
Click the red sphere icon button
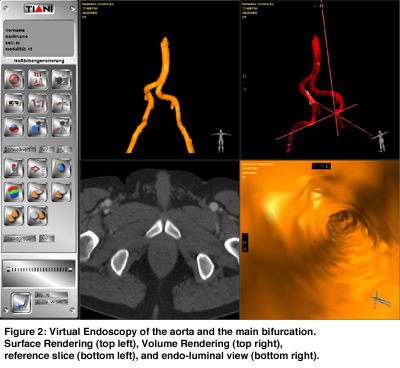pos(14,79)
